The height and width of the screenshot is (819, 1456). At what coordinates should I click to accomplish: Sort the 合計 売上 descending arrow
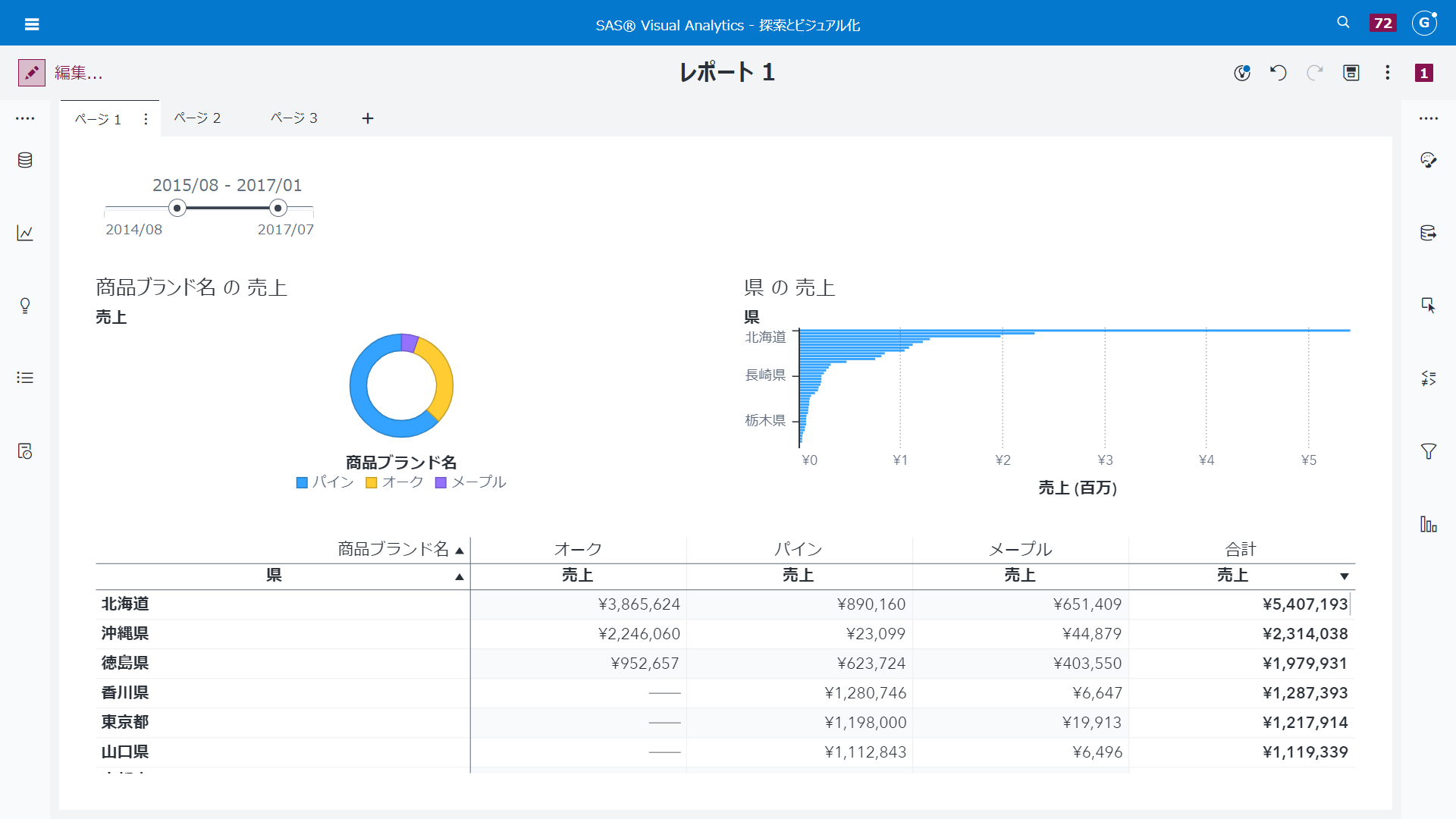point(1345,577)
